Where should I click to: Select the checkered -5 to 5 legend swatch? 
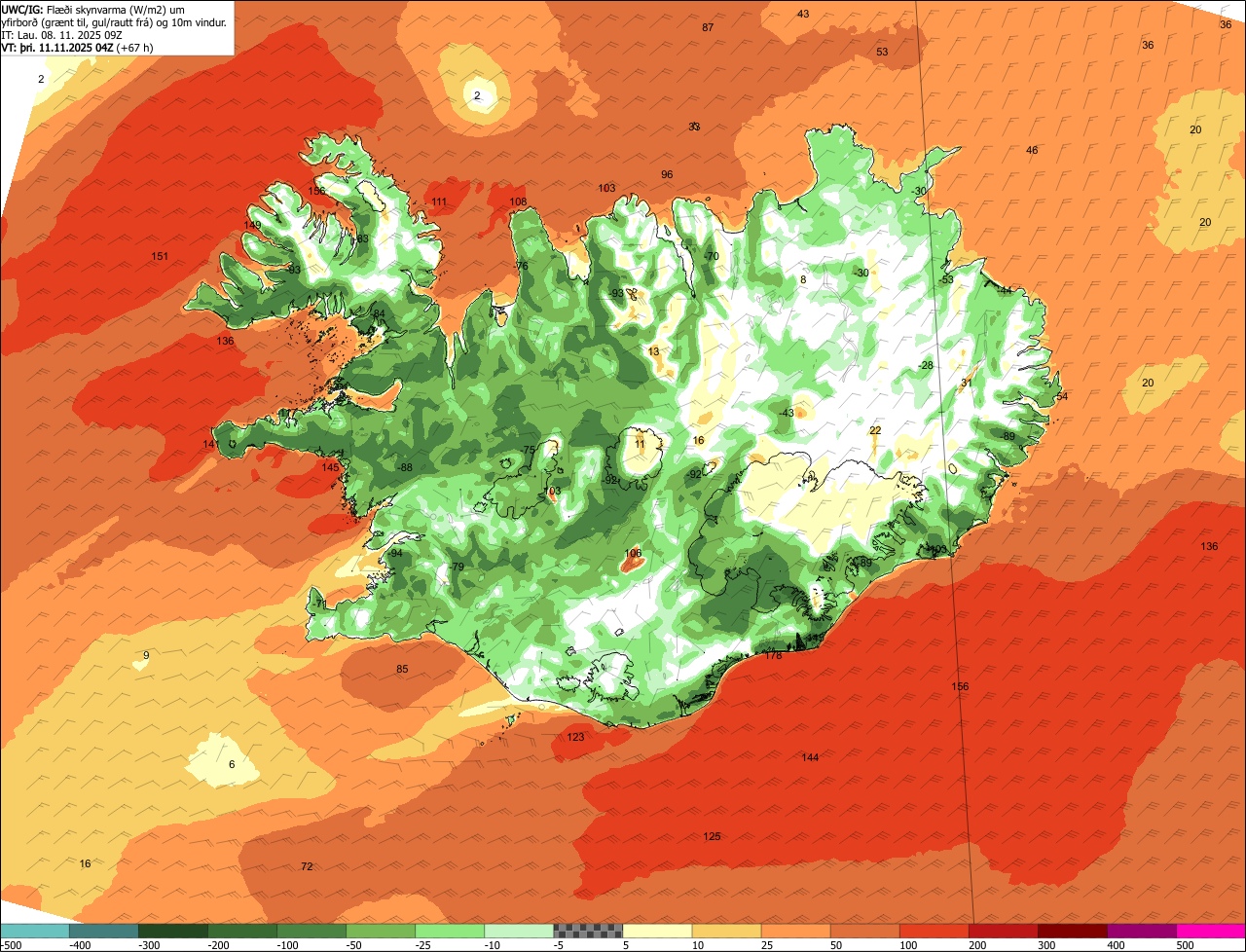[588, 931]
